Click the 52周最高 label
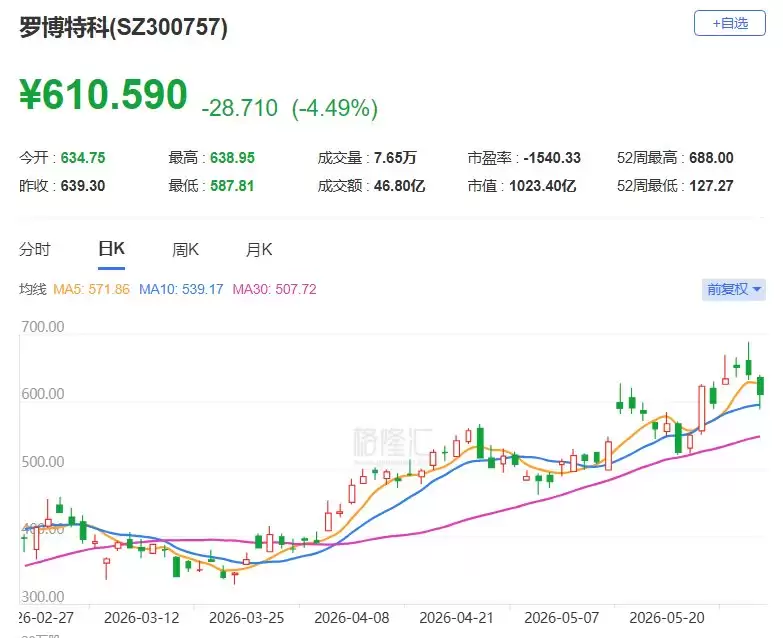Image resolution: width=783 pixels, height=638 pixels. (x=647, y=158)
